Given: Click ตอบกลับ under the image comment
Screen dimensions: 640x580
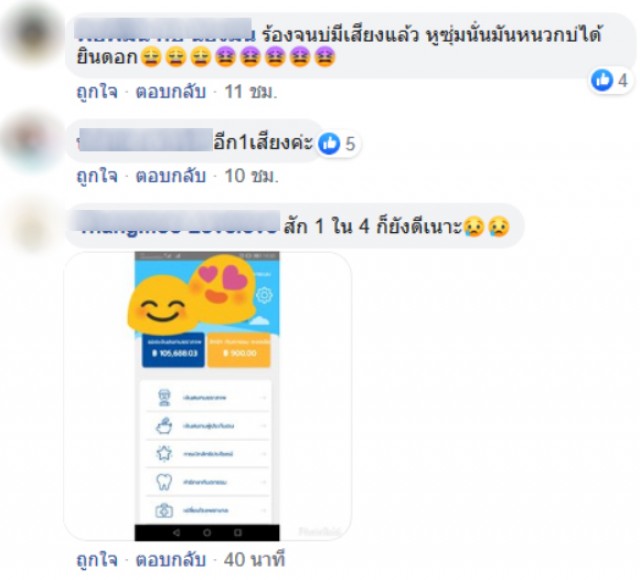Looking at the screenshot, I should [171, 560].
